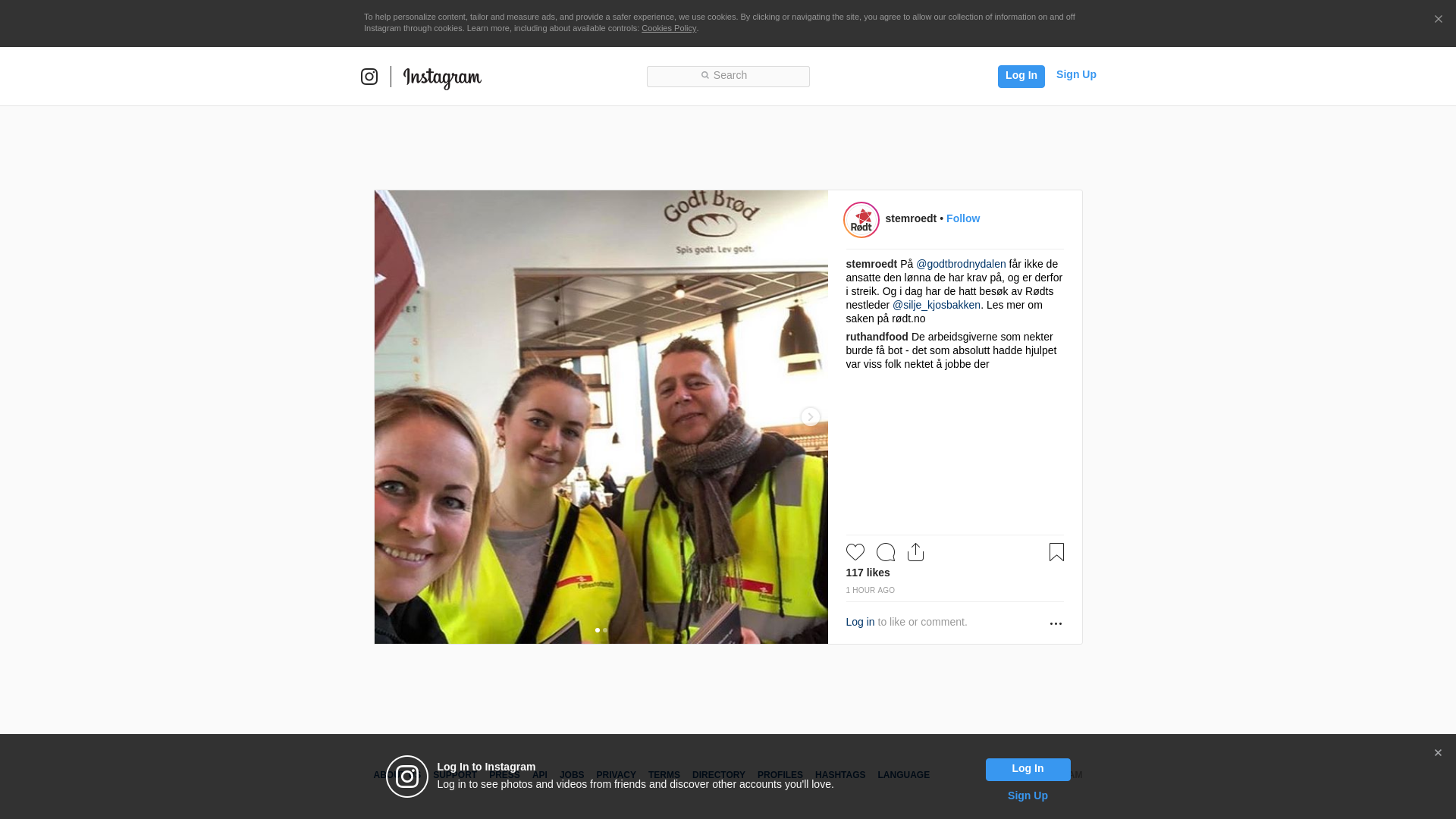The width and height of the screenshot is (1456, 819).
Task: Open the TERMS footer link
Action: (664, 775)
